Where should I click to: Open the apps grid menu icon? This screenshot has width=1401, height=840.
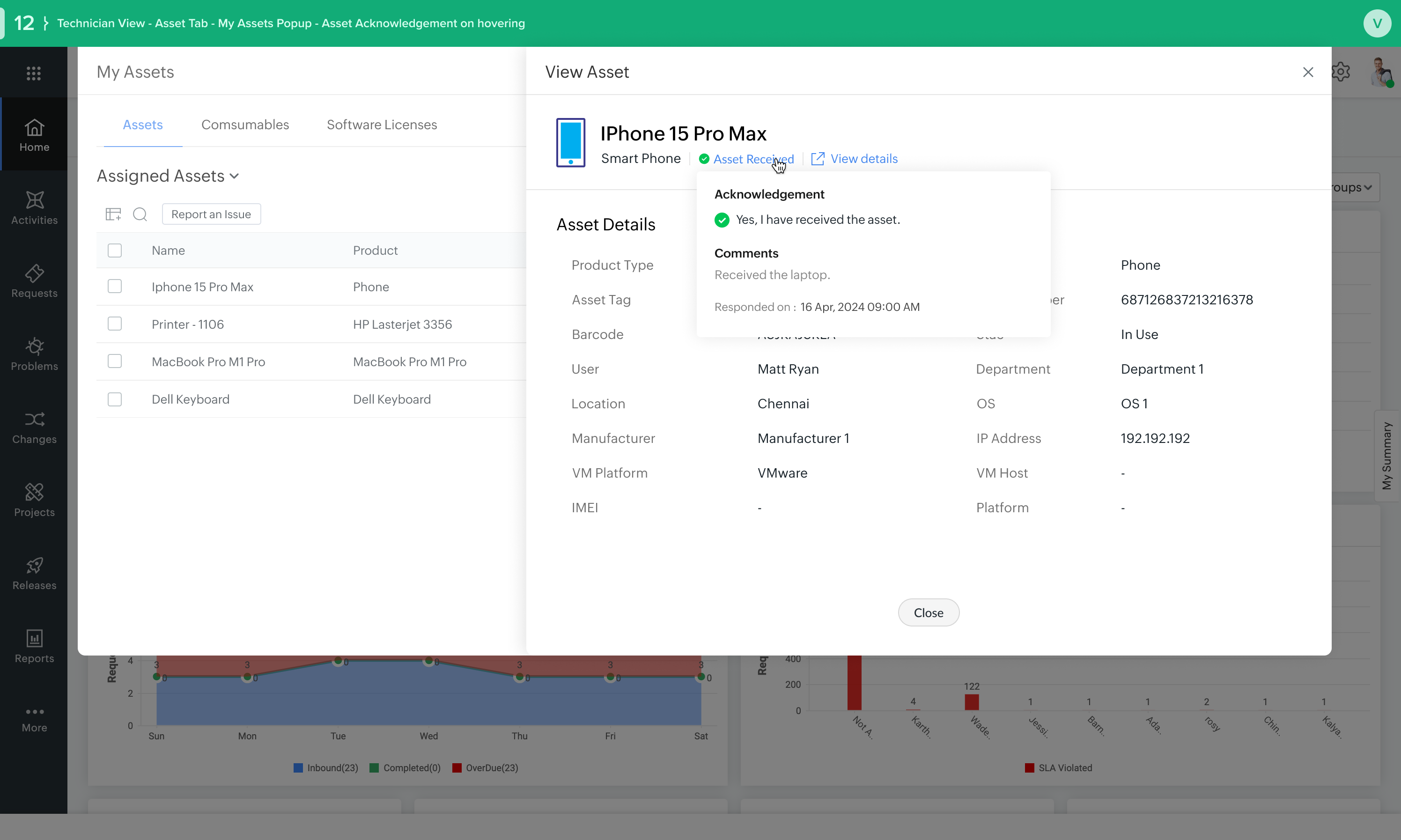[x=34, y=73]
